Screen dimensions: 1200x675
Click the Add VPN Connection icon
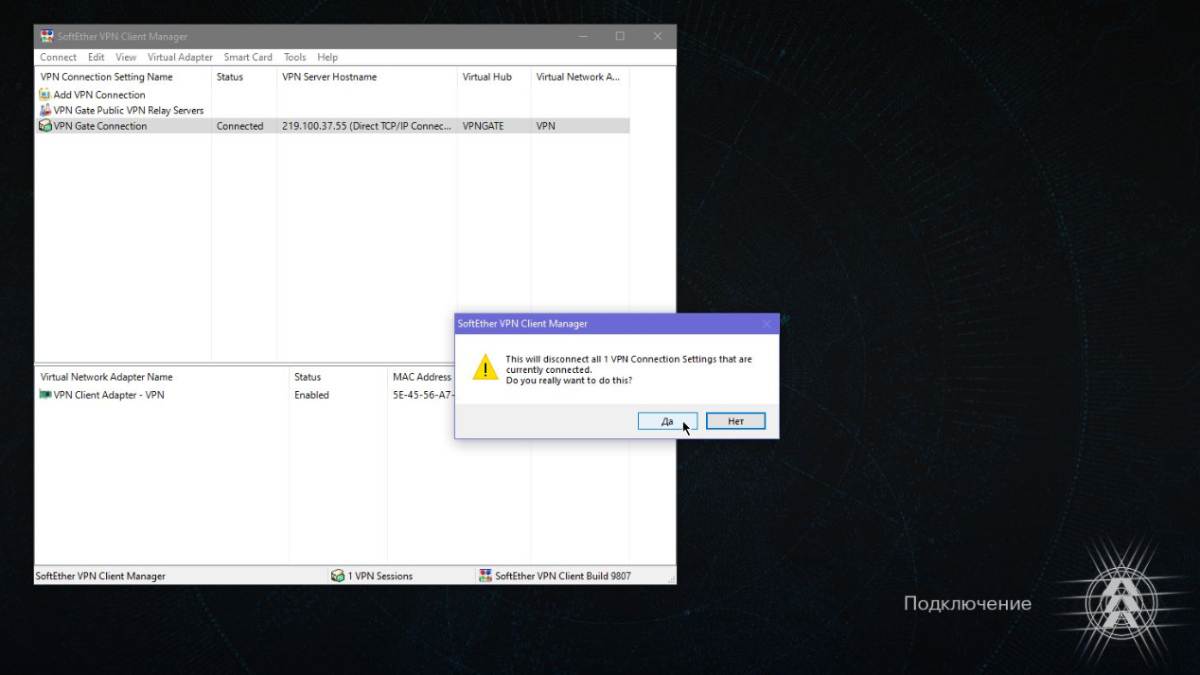click(45, 95)
